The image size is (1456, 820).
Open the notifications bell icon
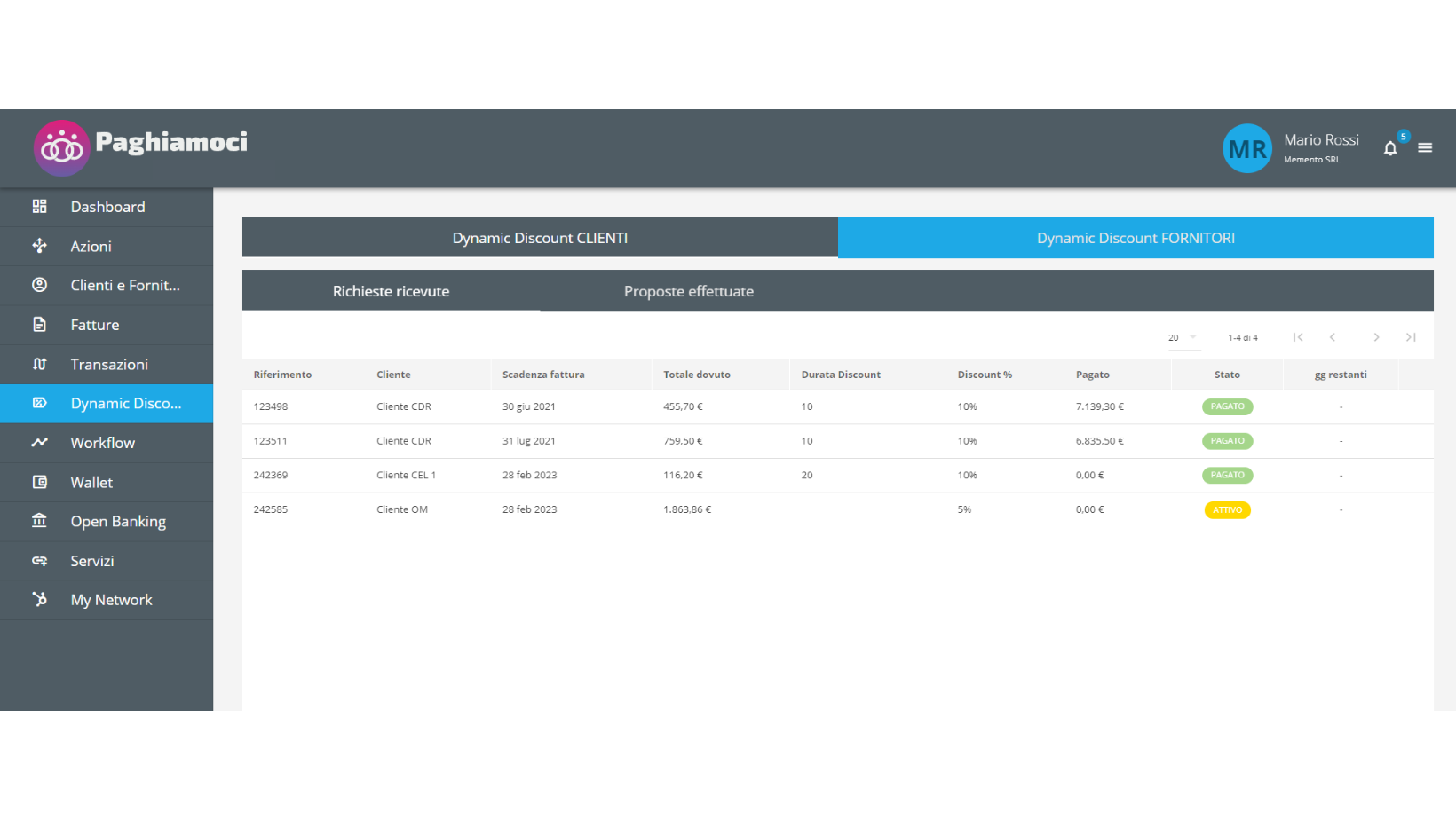[1390, 148]
